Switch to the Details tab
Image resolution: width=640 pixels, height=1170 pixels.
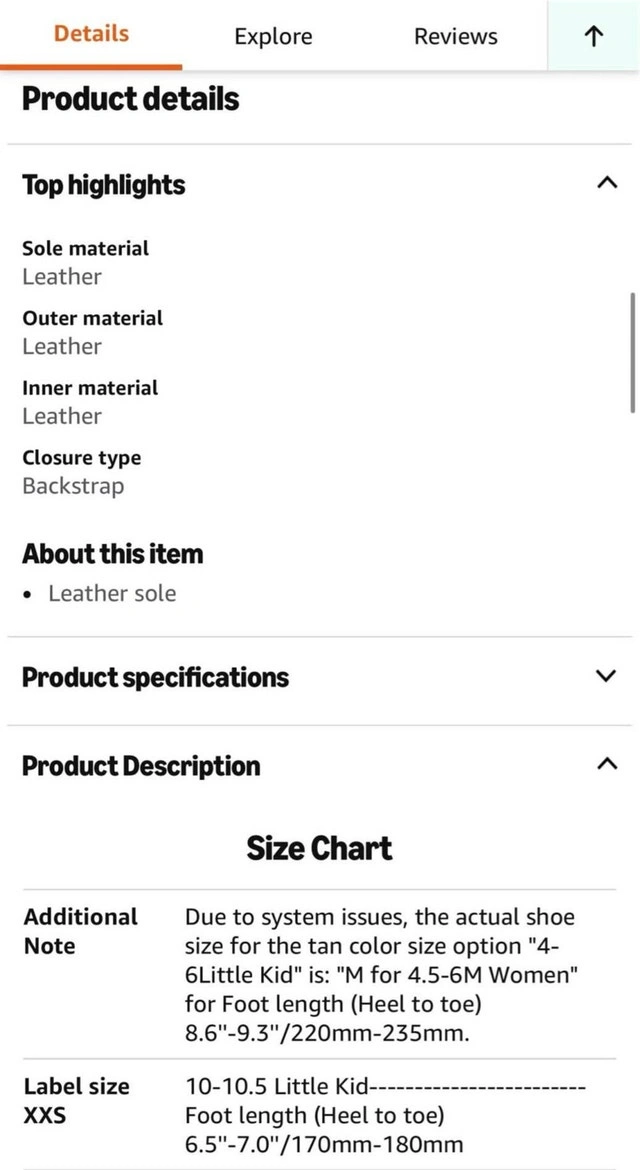pos(91,34)
